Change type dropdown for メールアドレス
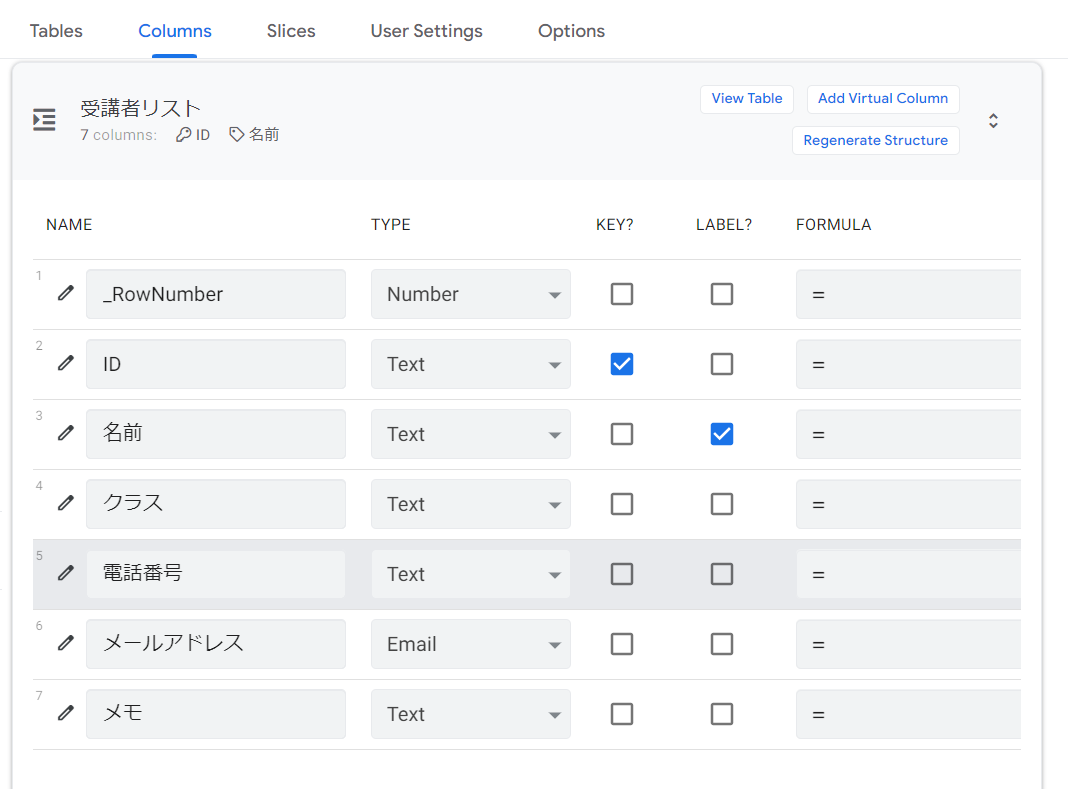 (470, 644)
